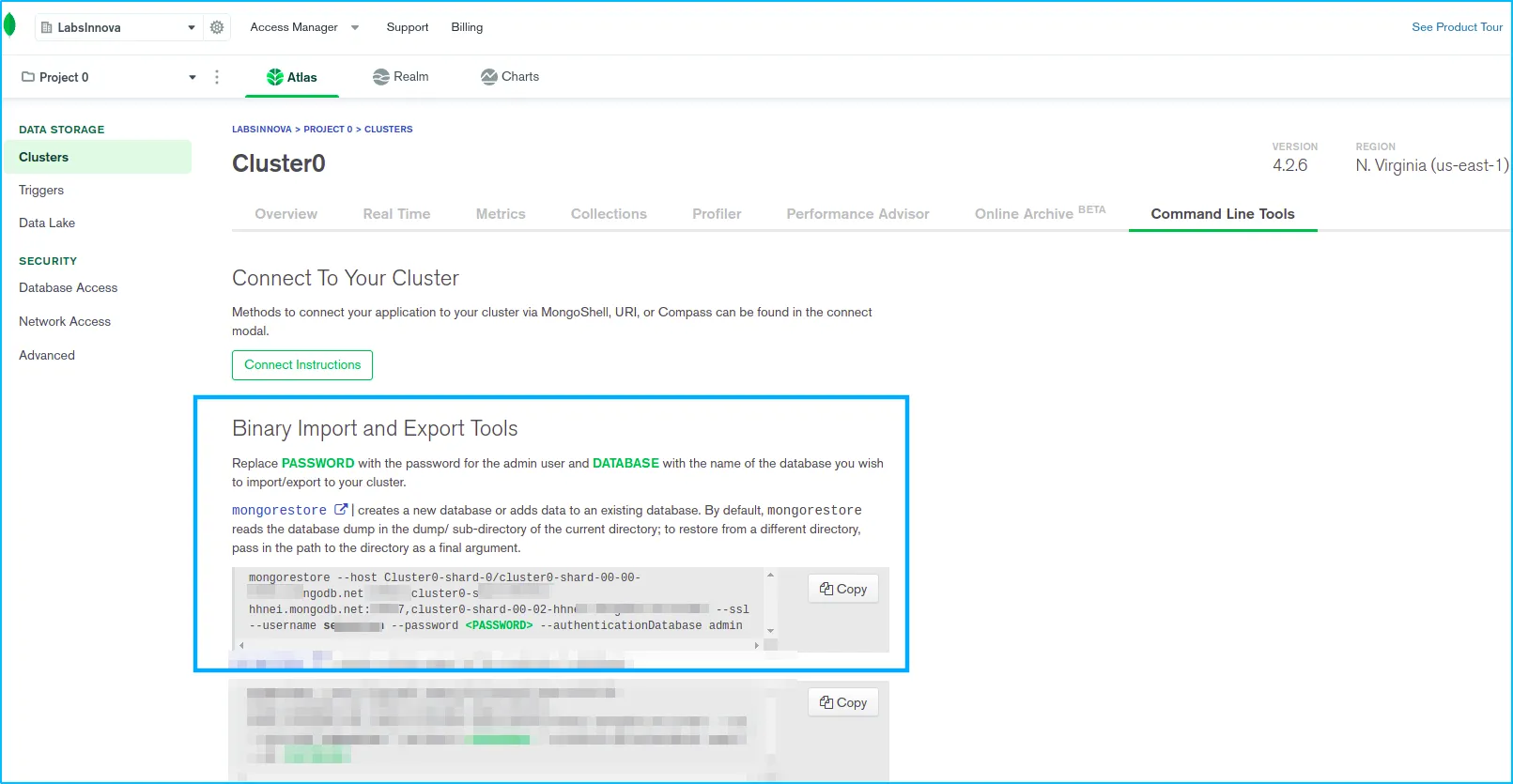The height and width of the screenshot is (784, 1513).
Task: Click the Project 0 folder icon
Action: [28, 77]
